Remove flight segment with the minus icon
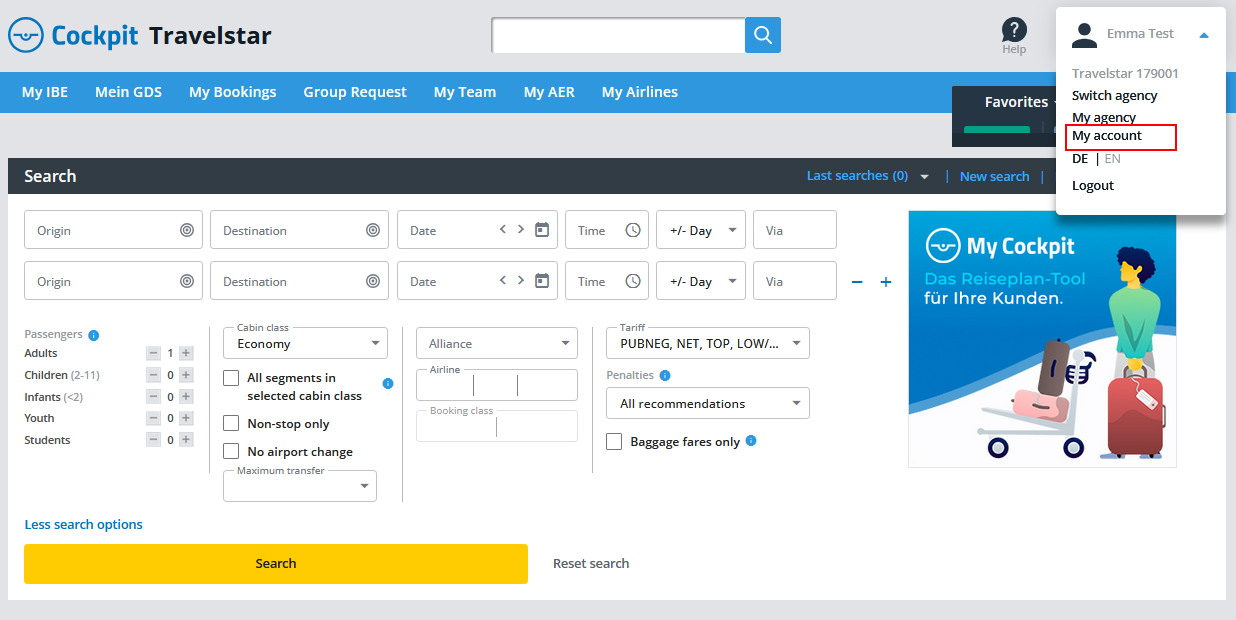 click(x=857, y=282)
